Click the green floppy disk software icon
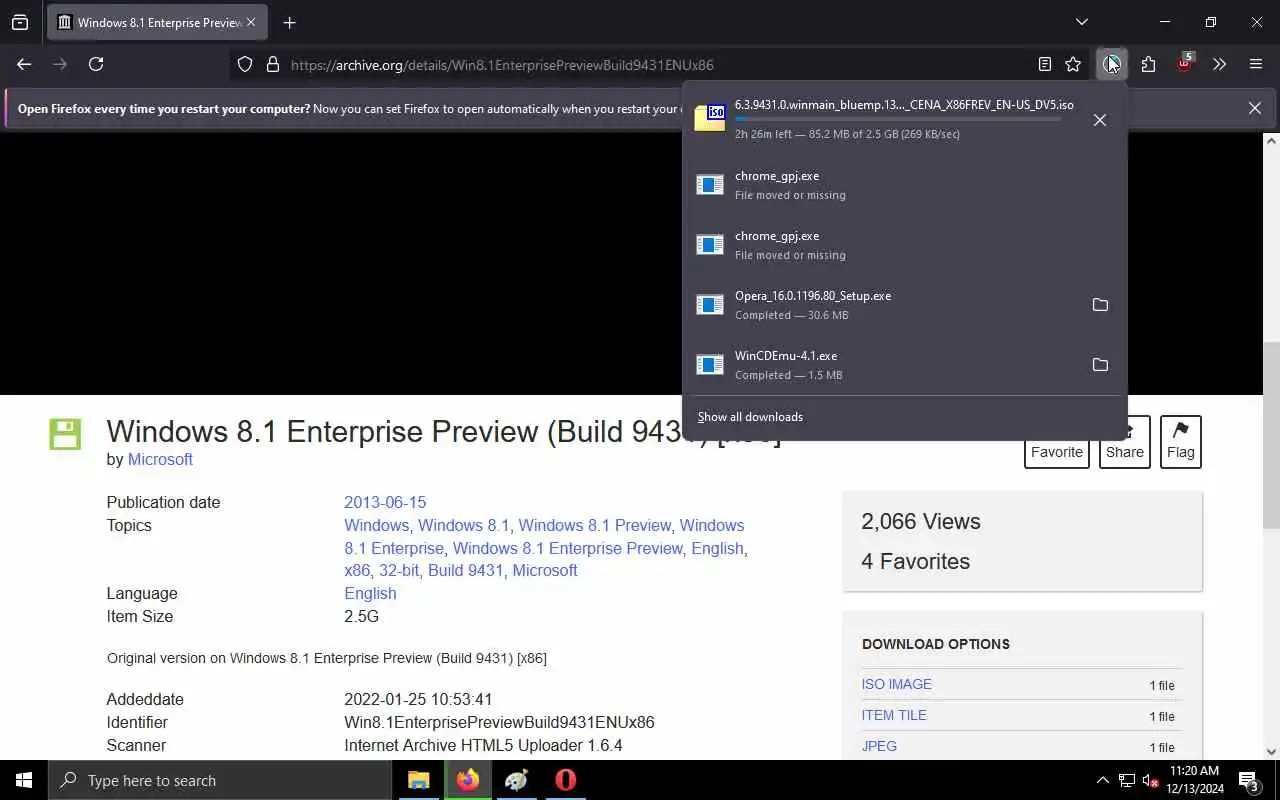This screenshot has height=800, width=1280. point(65,435)
